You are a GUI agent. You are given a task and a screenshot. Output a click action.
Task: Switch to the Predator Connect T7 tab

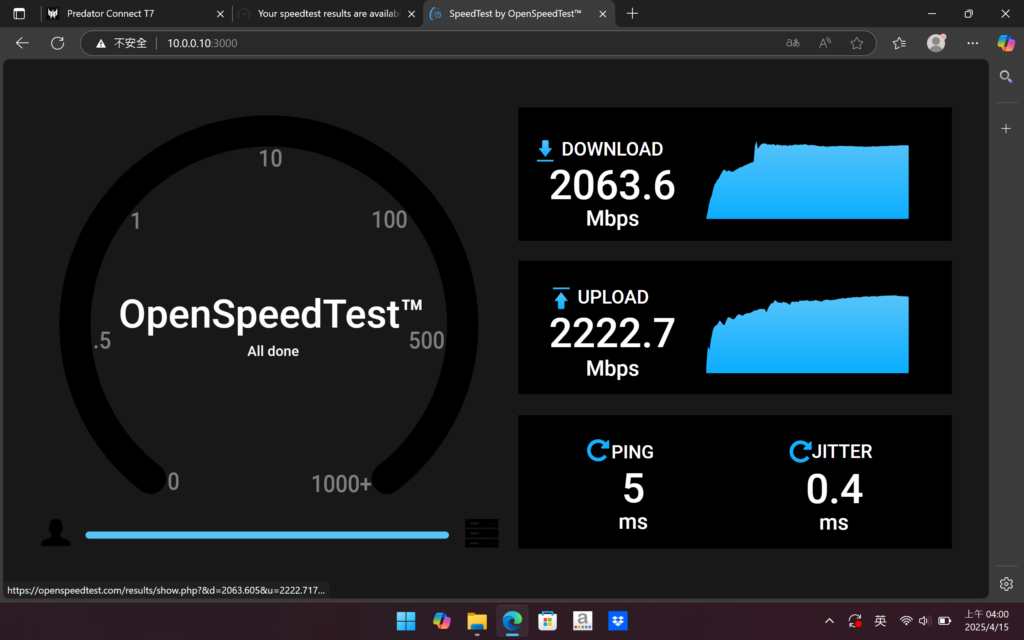click(136, 14)
